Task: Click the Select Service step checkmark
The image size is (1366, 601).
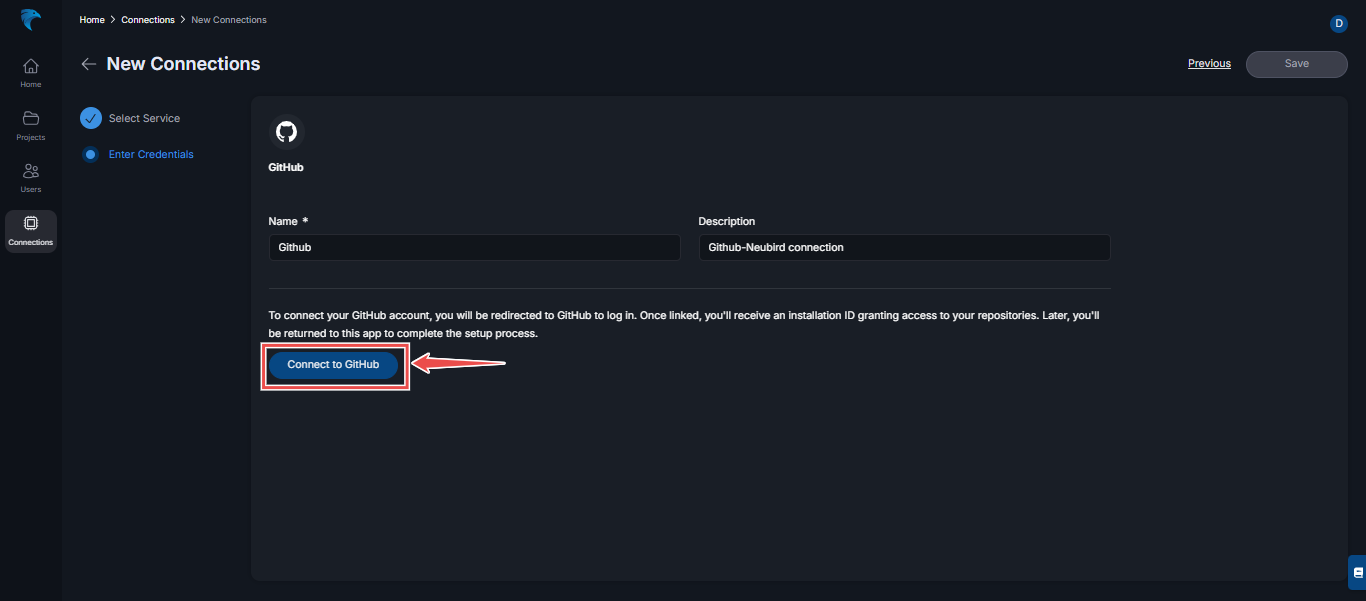Action: click(x=91, y=117)
